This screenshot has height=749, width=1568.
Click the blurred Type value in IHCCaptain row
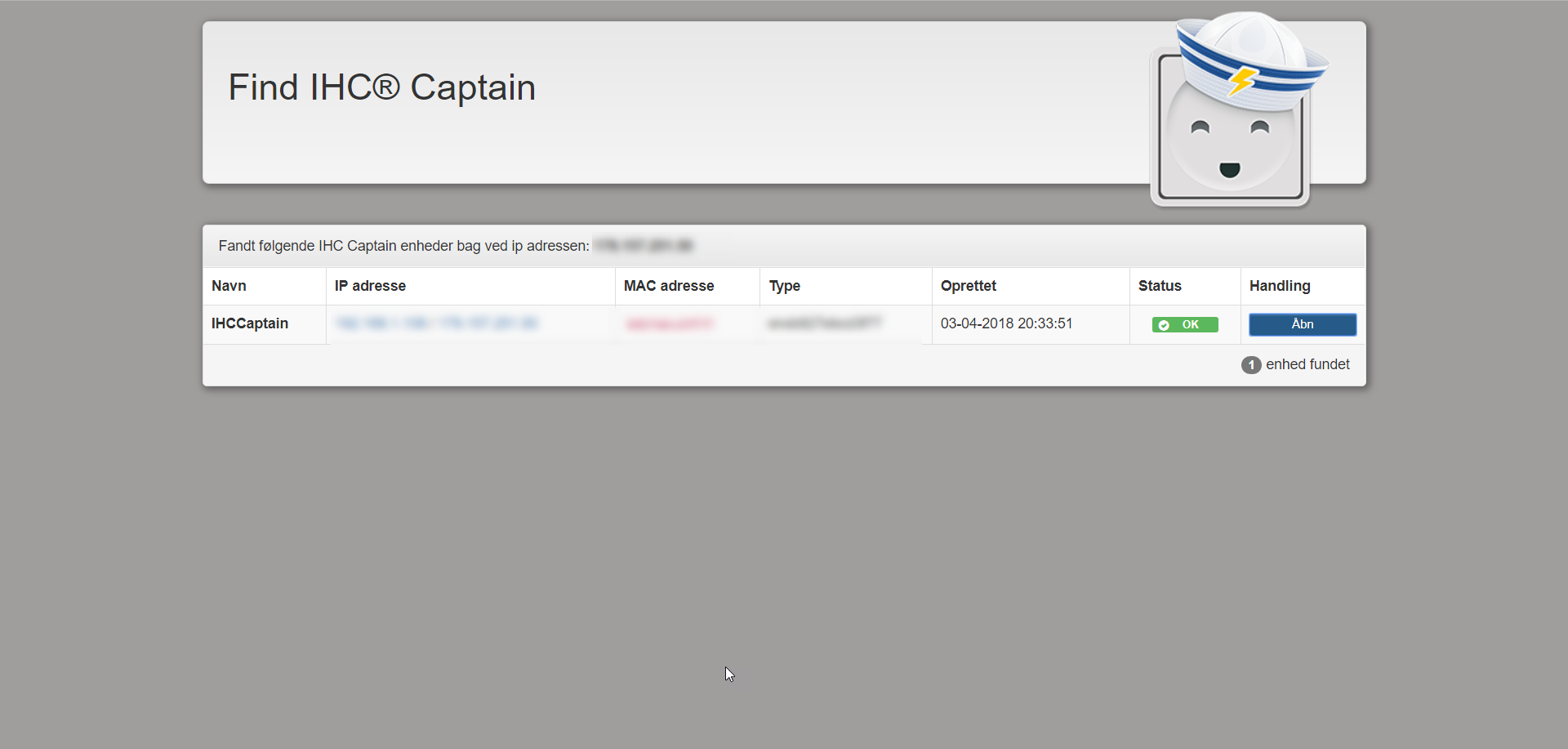click(825, 323)
